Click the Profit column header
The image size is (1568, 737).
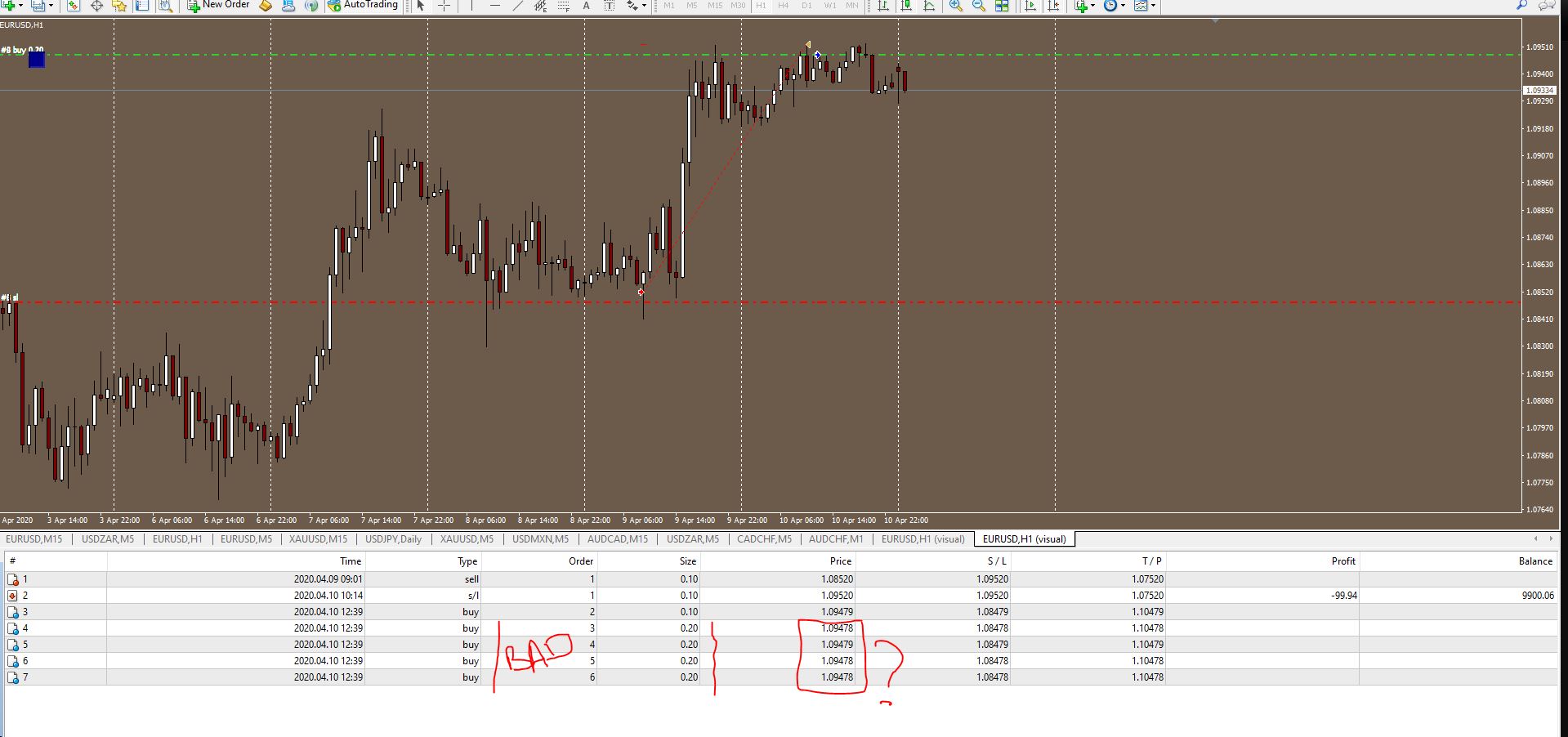pos(1262,561)
